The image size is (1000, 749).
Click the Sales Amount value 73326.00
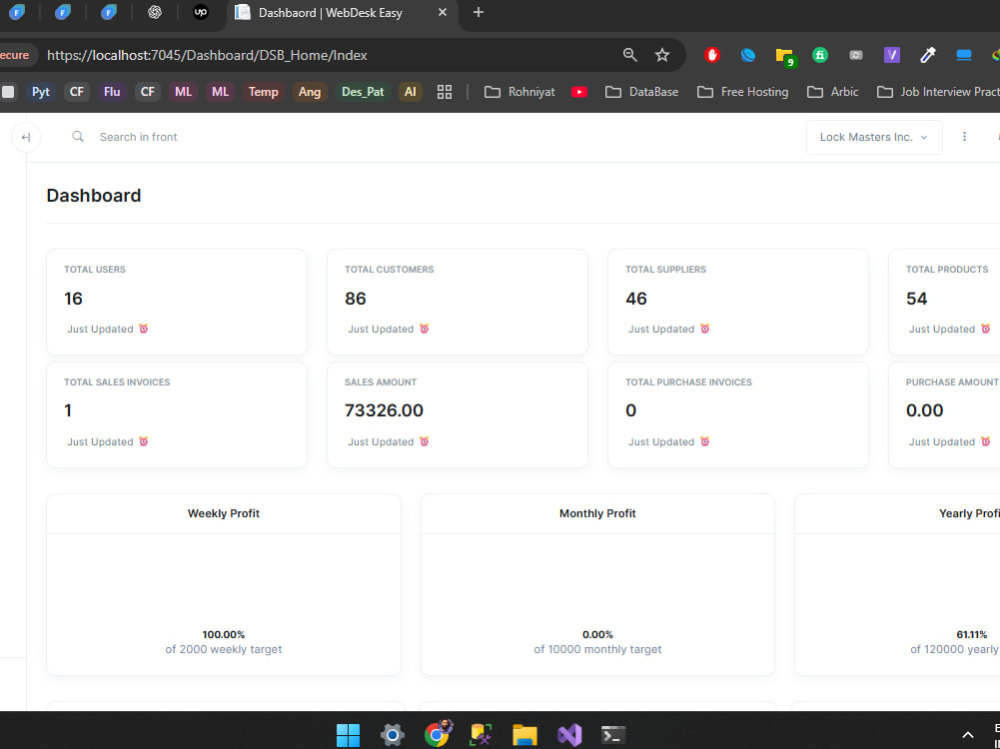(x=384, y=410)
